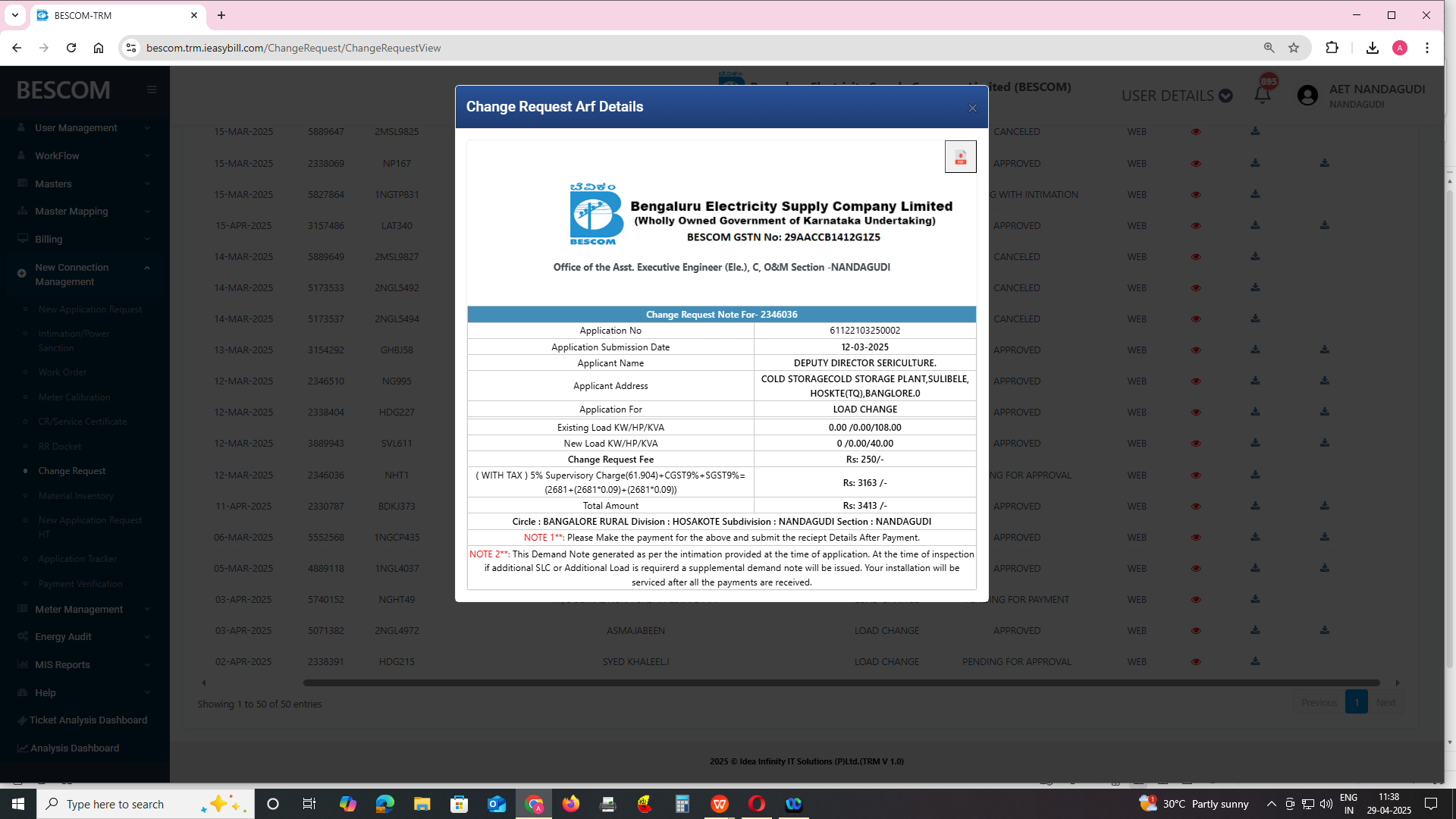View details of the 1NGTP831 row
This screenshot has height=819, width=1456.
[x=1196, y=195]
